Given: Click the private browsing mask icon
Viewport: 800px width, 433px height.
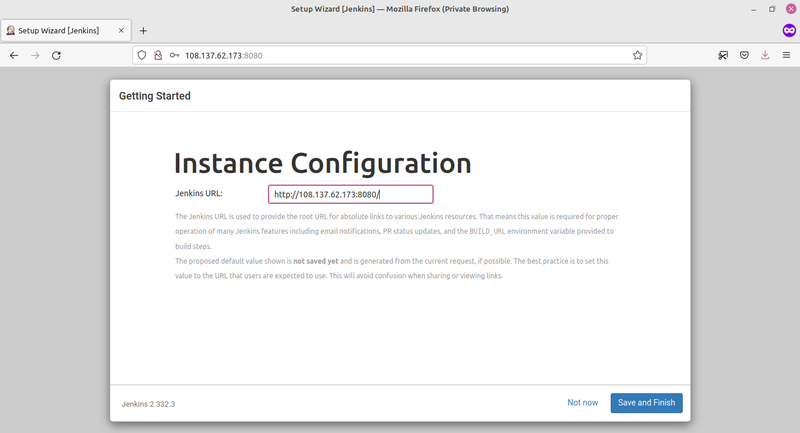Looking at the screenshot, I should 789,31.
